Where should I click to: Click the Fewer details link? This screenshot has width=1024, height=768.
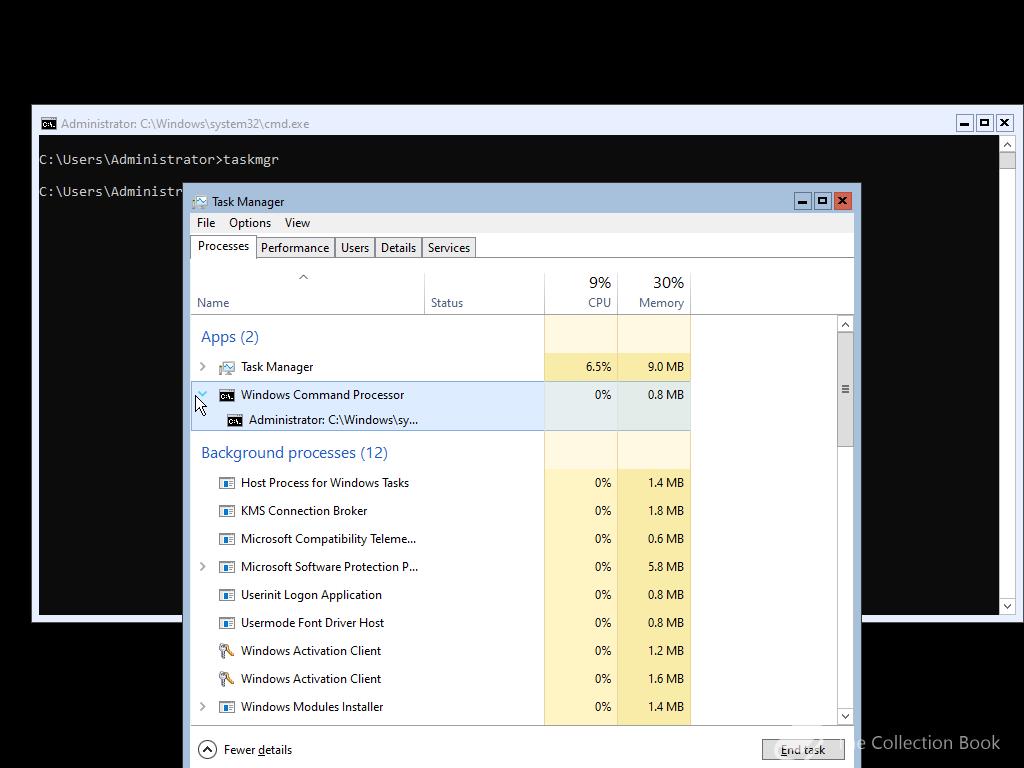click(257, 750)
